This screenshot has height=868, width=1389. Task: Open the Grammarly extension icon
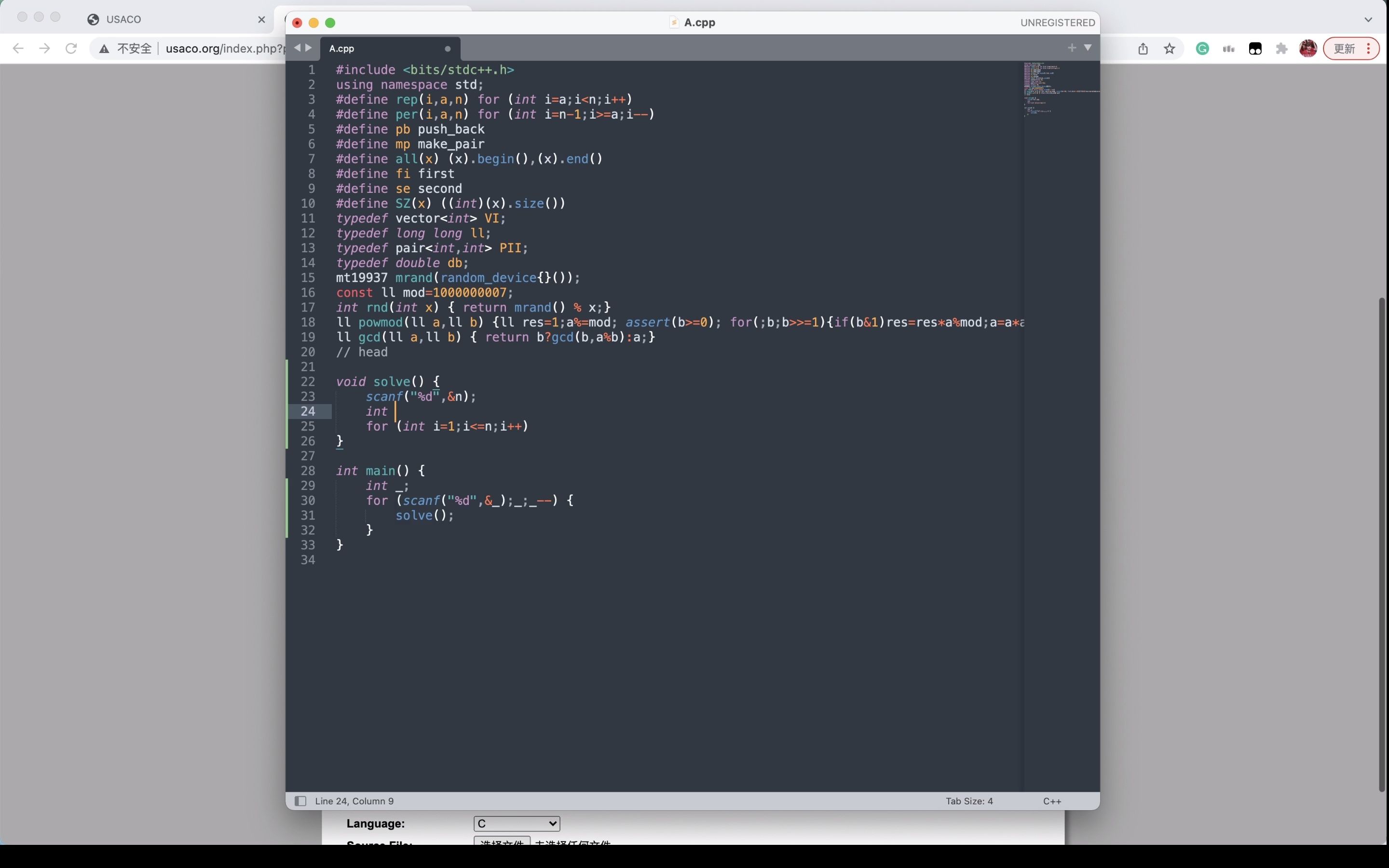click(x=1202, y=49)
